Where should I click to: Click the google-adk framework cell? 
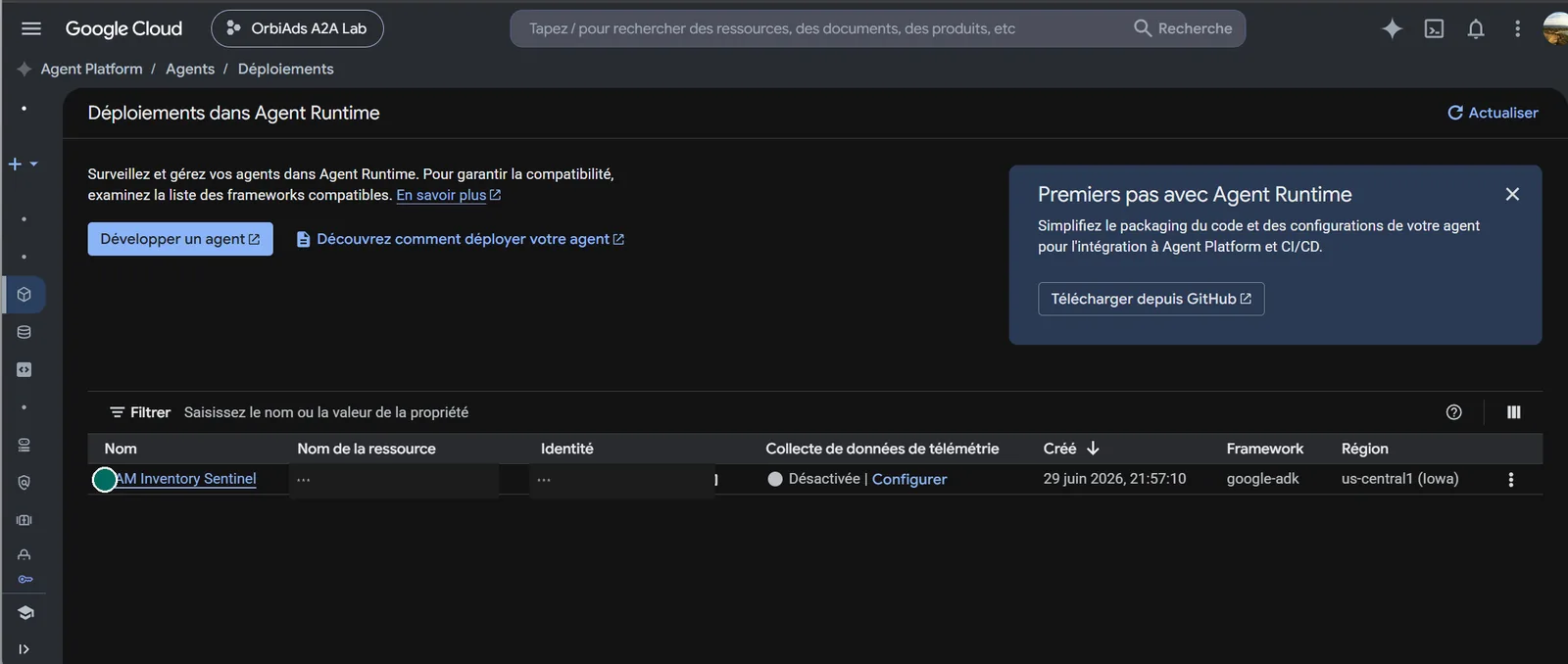pos(1262,479)
